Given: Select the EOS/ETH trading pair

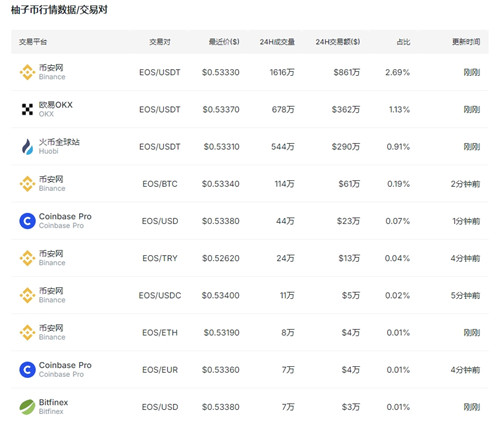Looking at the screenshot, I should pyautogui.click(x=160, y=333).
